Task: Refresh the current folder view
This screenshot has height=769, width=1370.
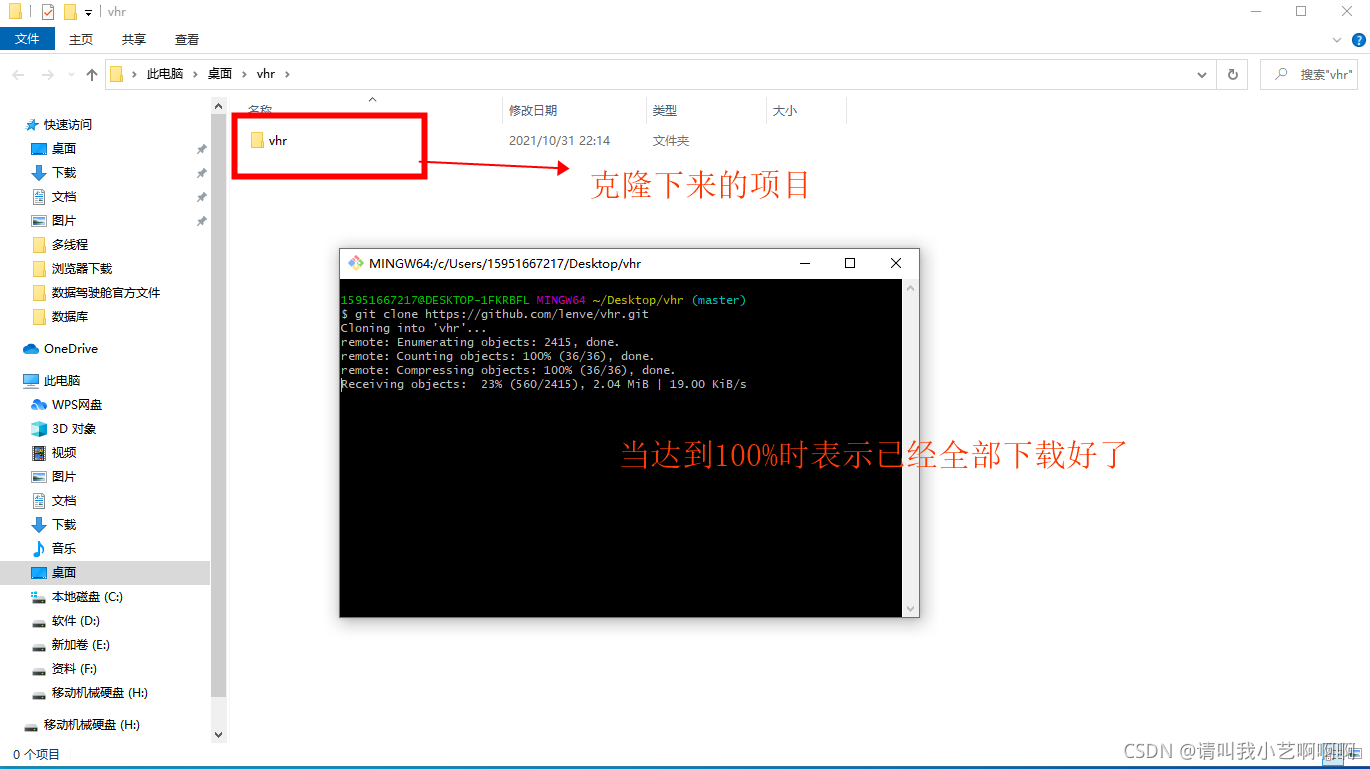Action: (1232, 74)
